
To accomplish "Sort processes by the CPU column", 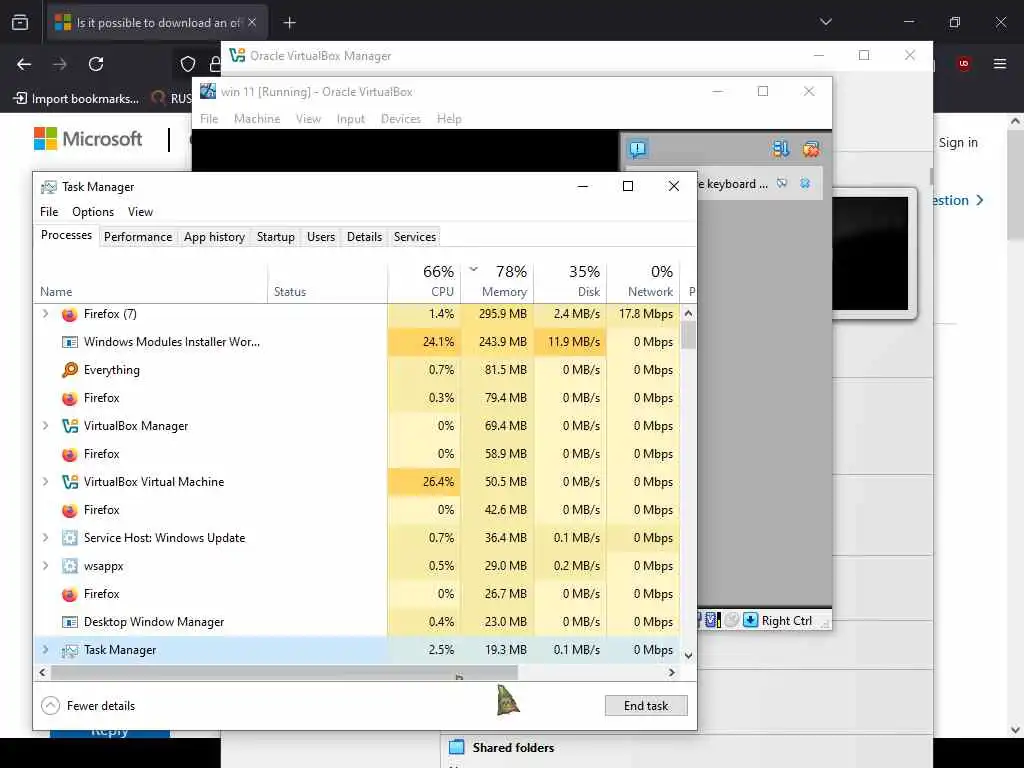I will point(424,283).
